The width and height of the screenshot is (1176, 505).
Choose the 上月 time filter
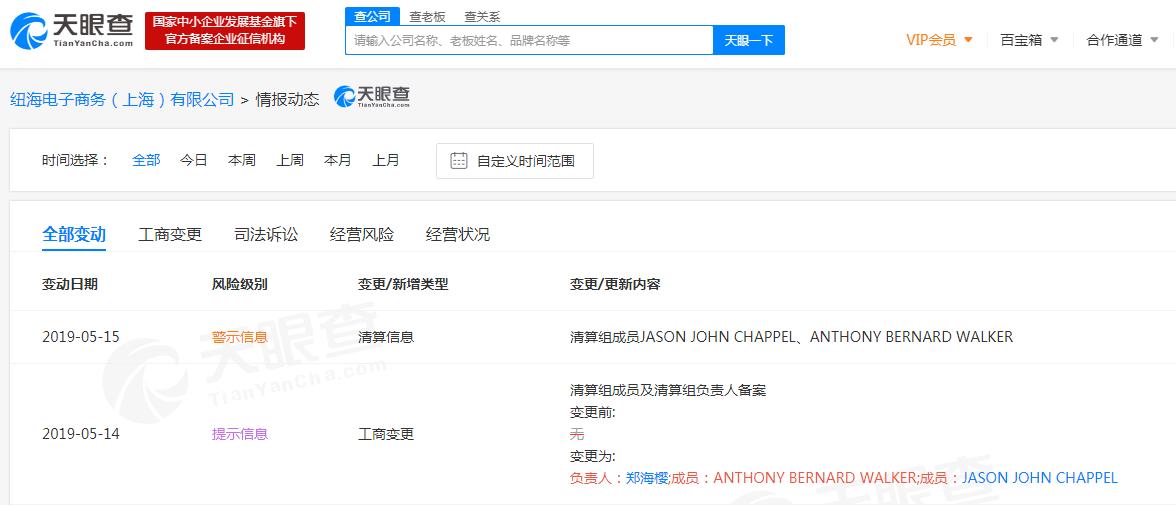(386, 160)
